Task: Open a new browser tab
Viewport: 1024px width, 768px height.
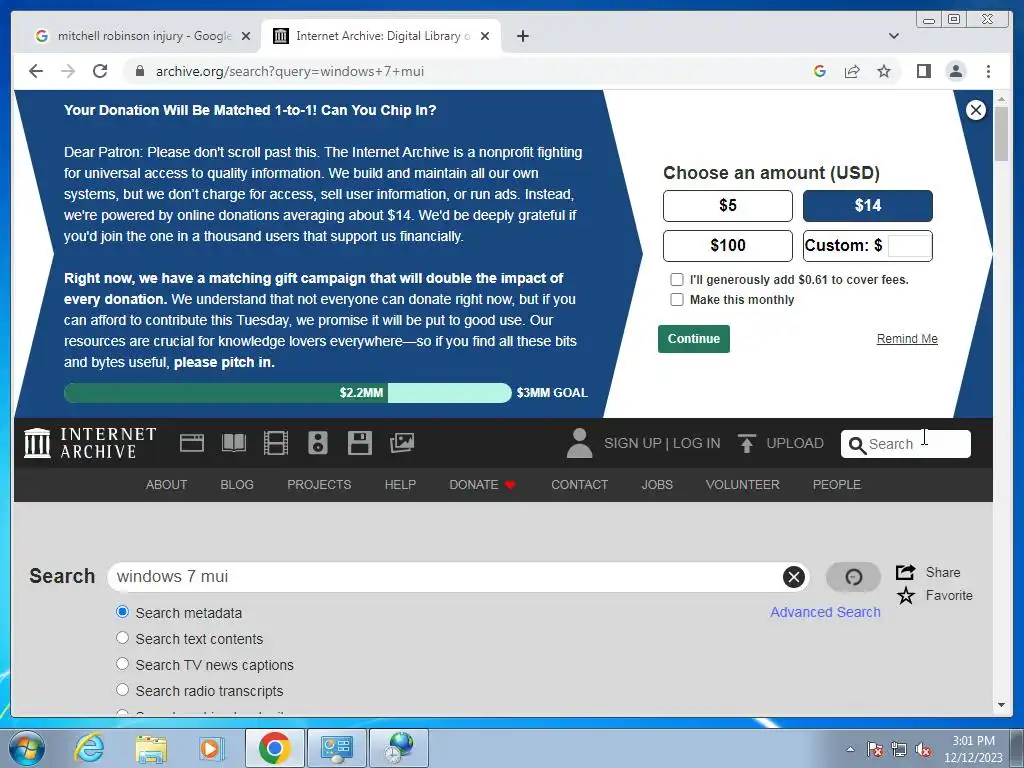Action: [522, 36]
